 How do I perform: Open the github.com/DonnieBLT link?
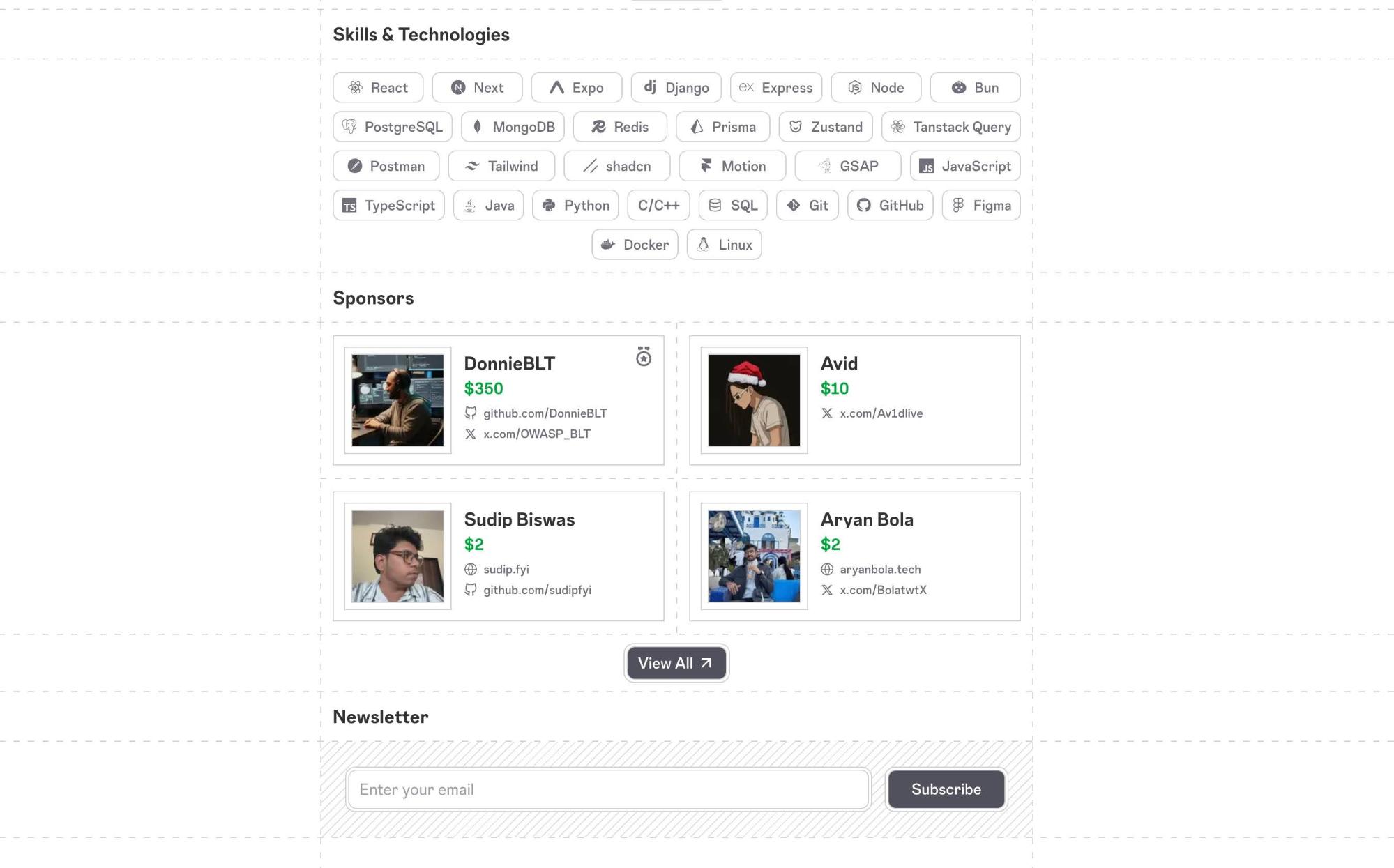point(545,413)
